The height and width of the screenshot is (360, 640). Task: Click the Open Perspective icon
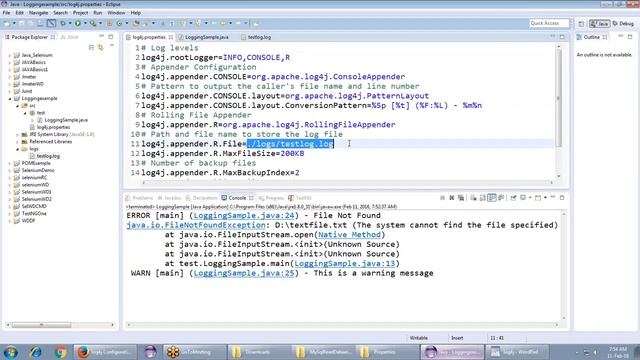581,24
